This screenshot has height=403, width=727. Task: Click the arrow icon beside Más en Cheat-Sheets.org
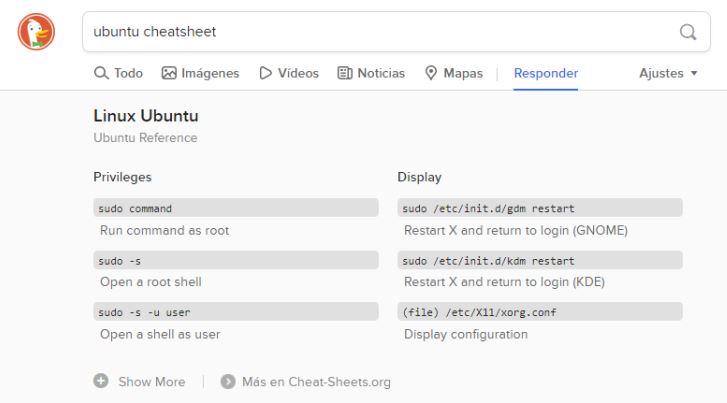pyautogui.click(x=228, y=381)
